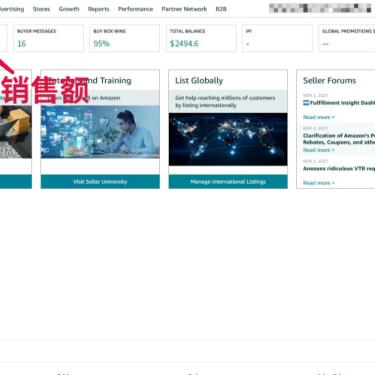The width and height of the screenshot is (375, 375).
Task: Click Read more under Clarification post
Action: 319,150
